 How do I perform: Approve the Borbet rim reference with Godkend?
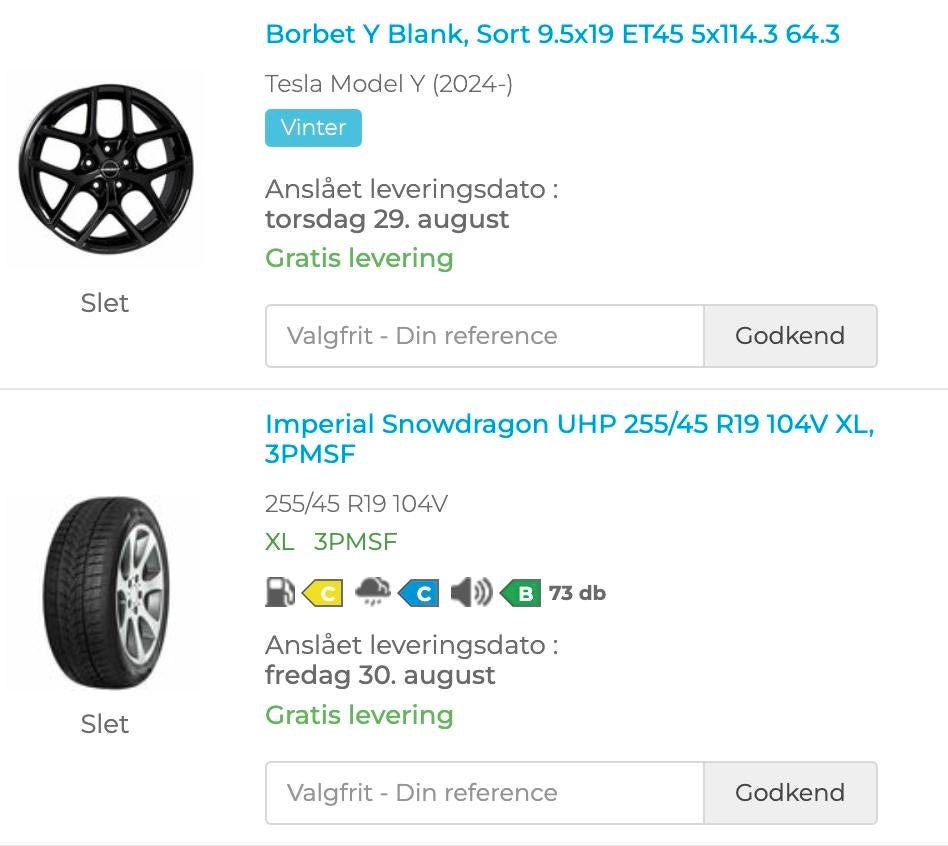[x=790, y=336]
